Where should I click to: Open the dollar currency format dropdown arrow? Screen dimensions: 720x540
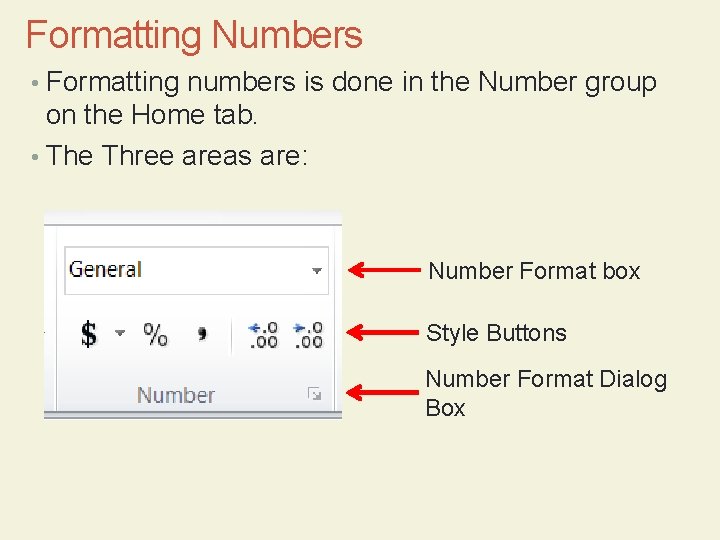[x=120, y=332]
